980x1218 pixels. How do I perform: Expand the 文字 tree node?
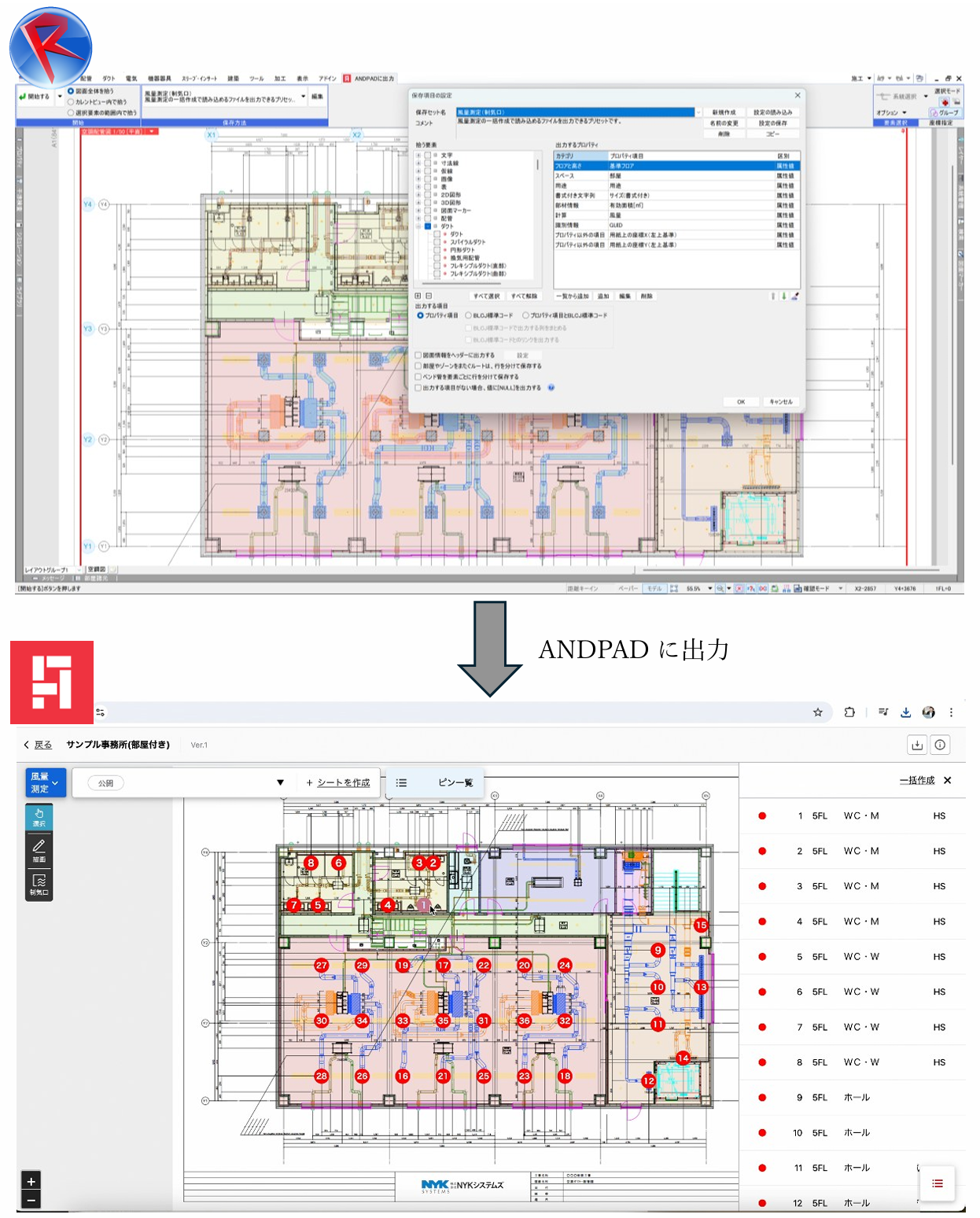click(418, 156)
